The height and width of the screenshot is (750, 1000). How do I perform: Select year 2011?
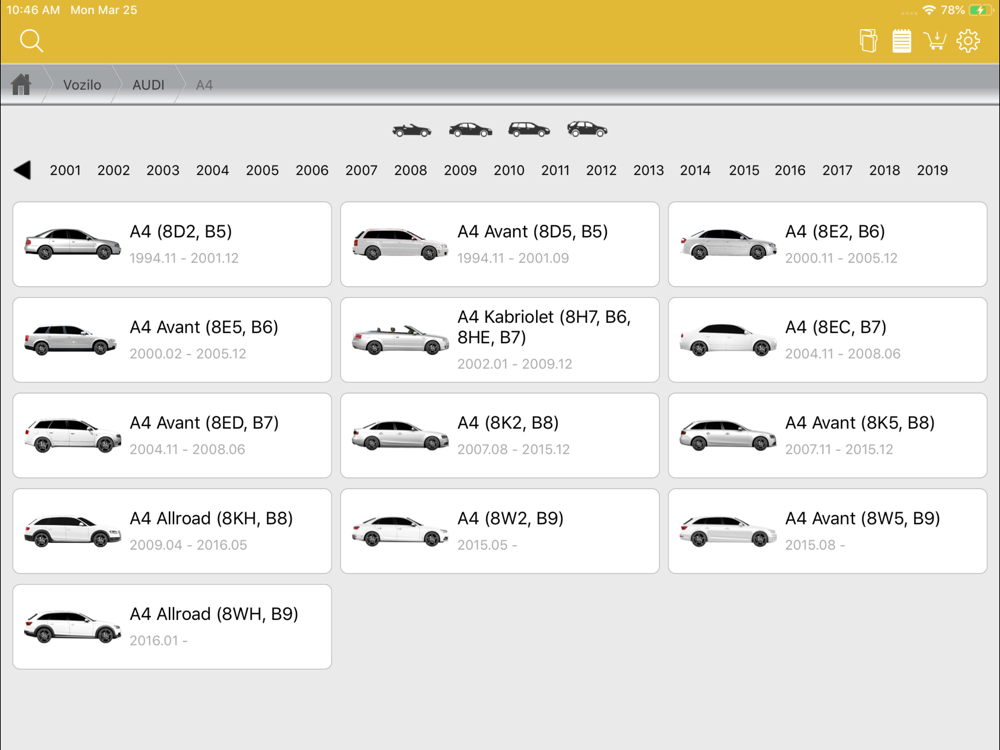point(555,170)
